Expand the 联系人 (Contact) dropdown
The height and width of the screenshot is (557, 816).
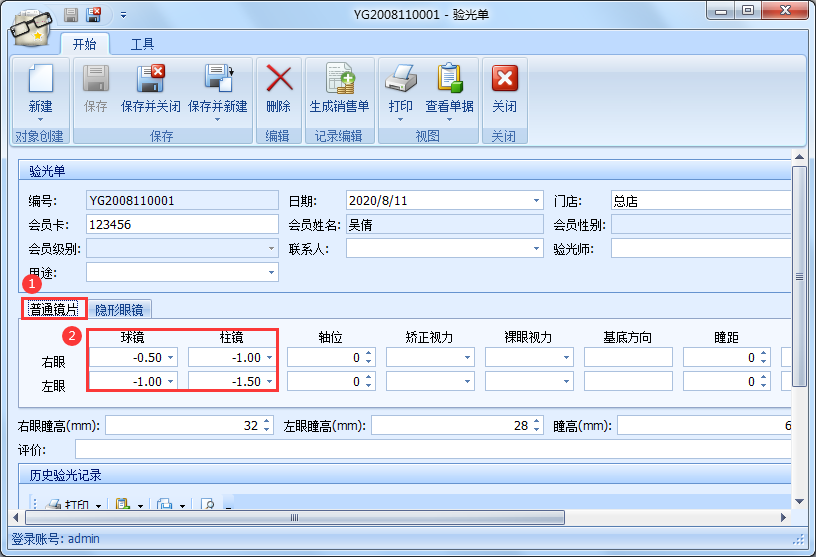pos(537,248)
